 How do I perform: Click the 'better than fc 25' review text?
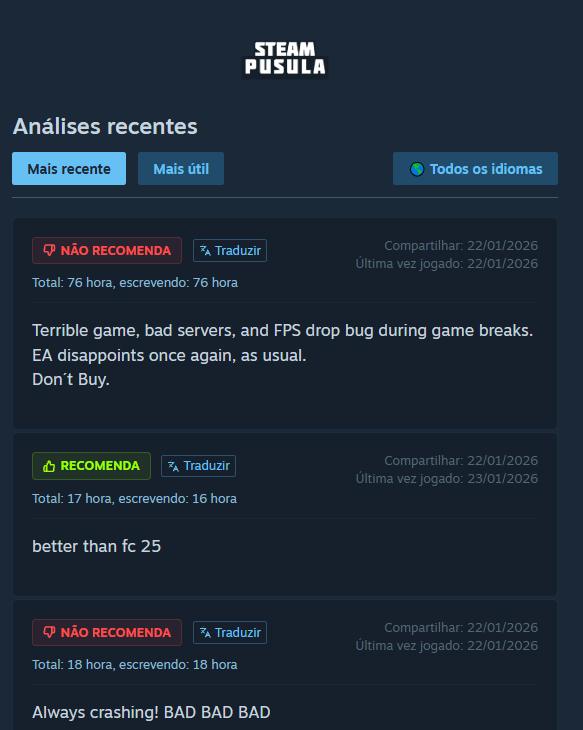pos(96,546)
